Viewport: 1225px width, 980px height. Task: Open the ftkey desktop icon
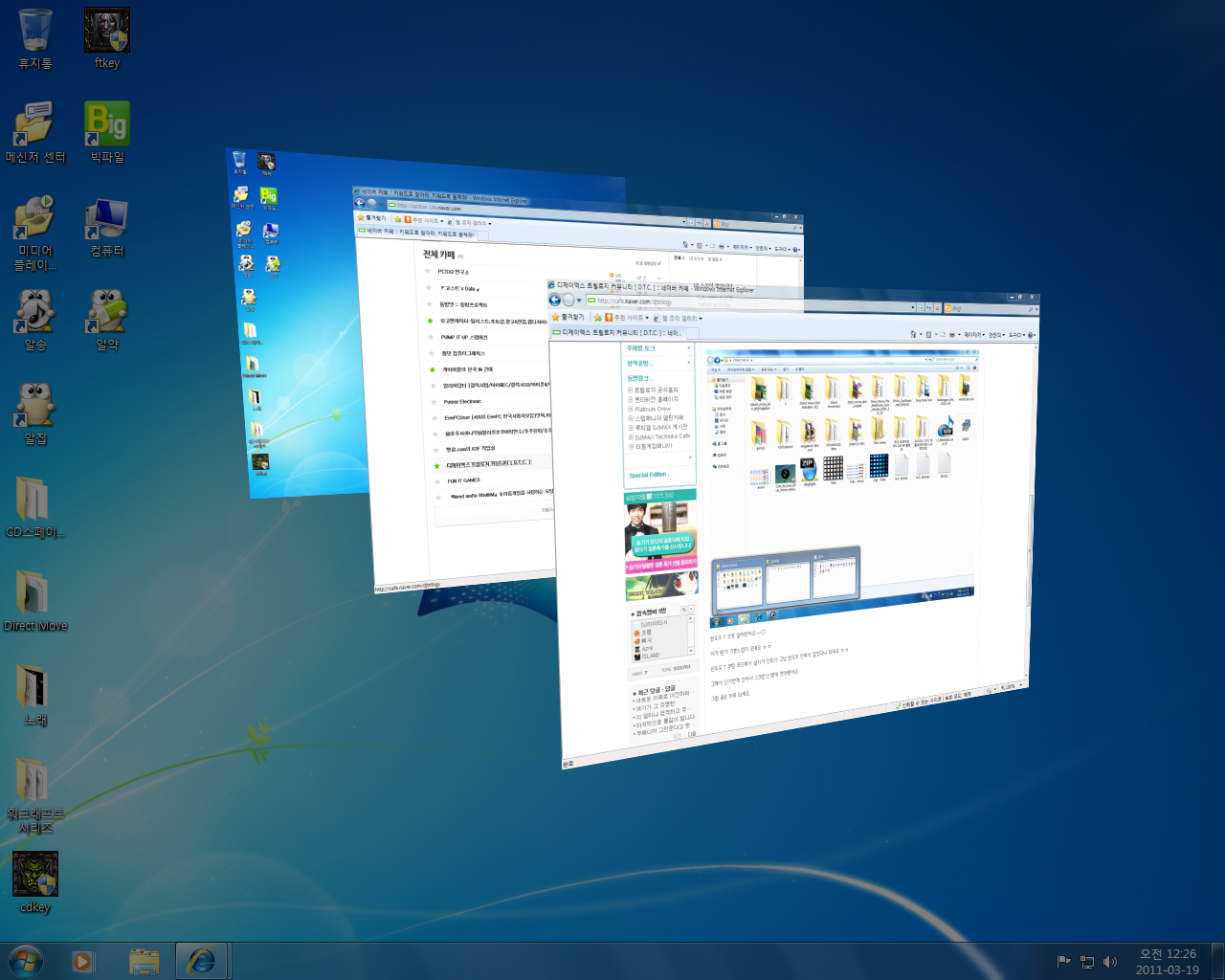tap(107, 40)
